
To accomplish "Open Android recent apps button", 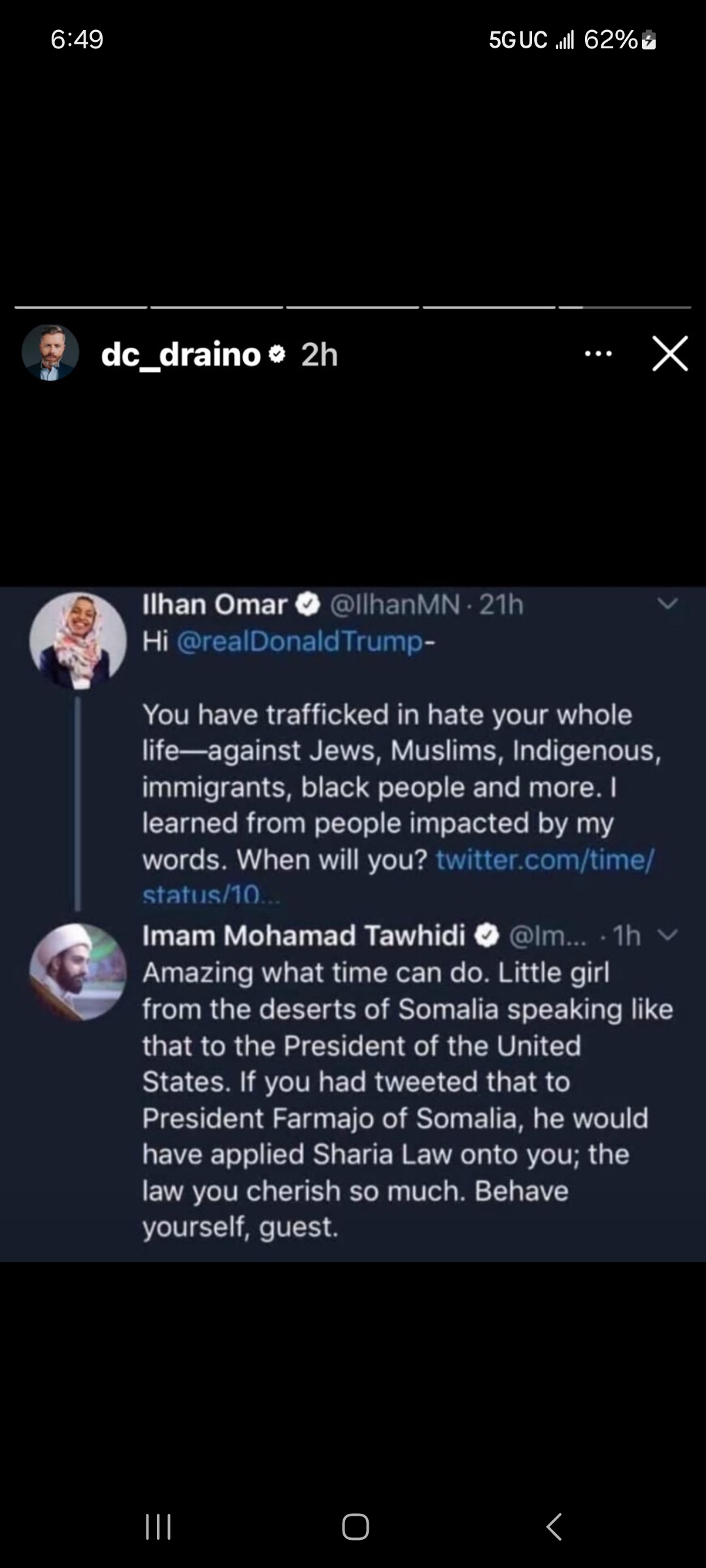I will [x=158, y=1527].
